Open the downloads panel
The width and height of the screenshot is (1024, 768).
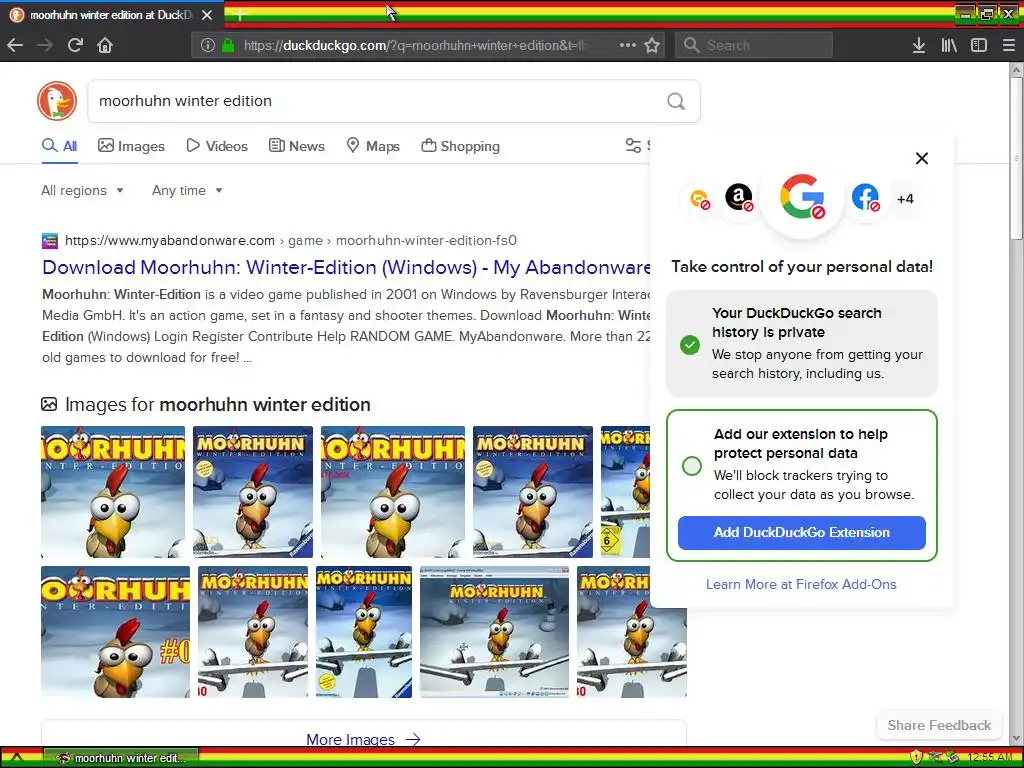click(918, 45)
